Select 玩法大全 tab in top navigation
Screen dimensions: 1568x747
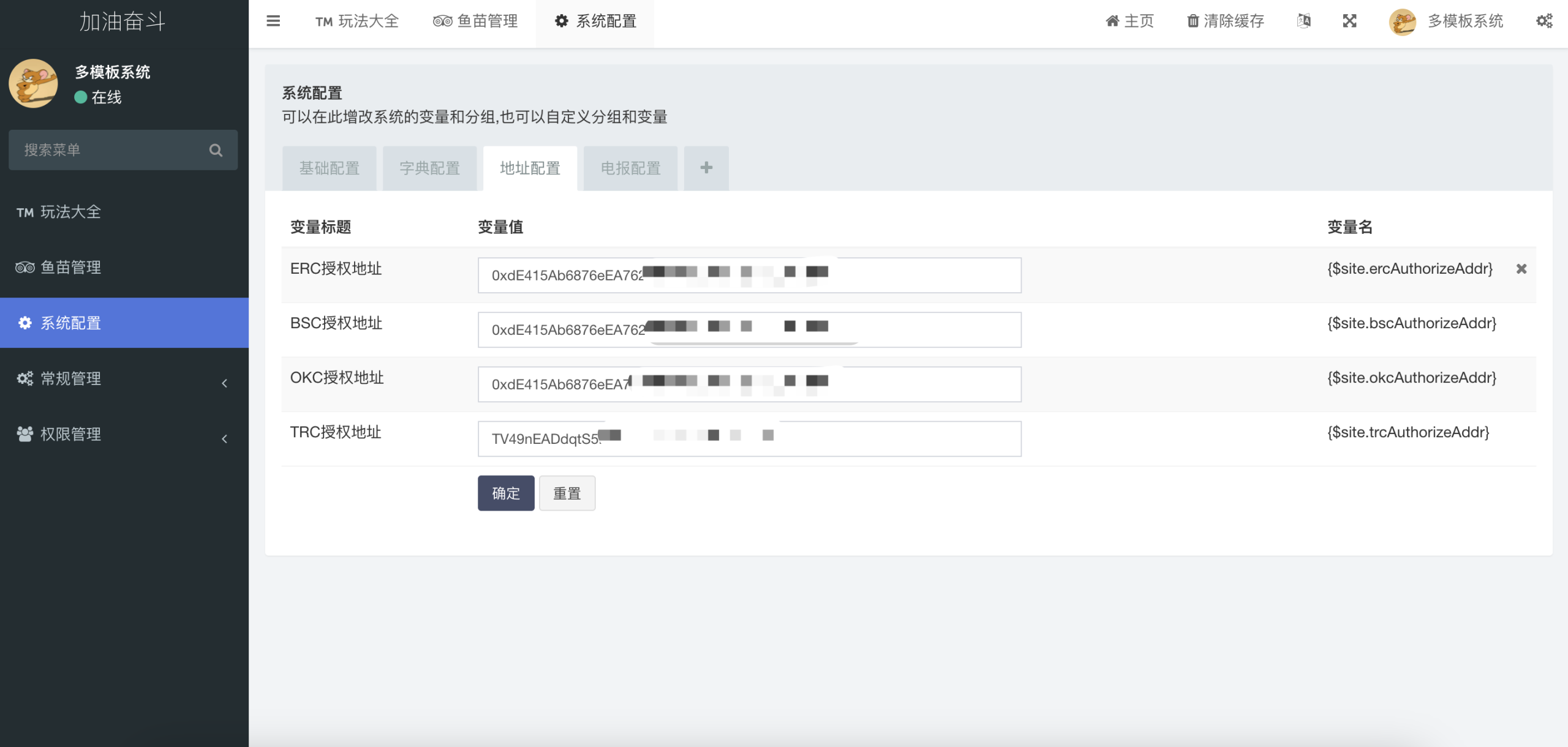tap(357, 21)
